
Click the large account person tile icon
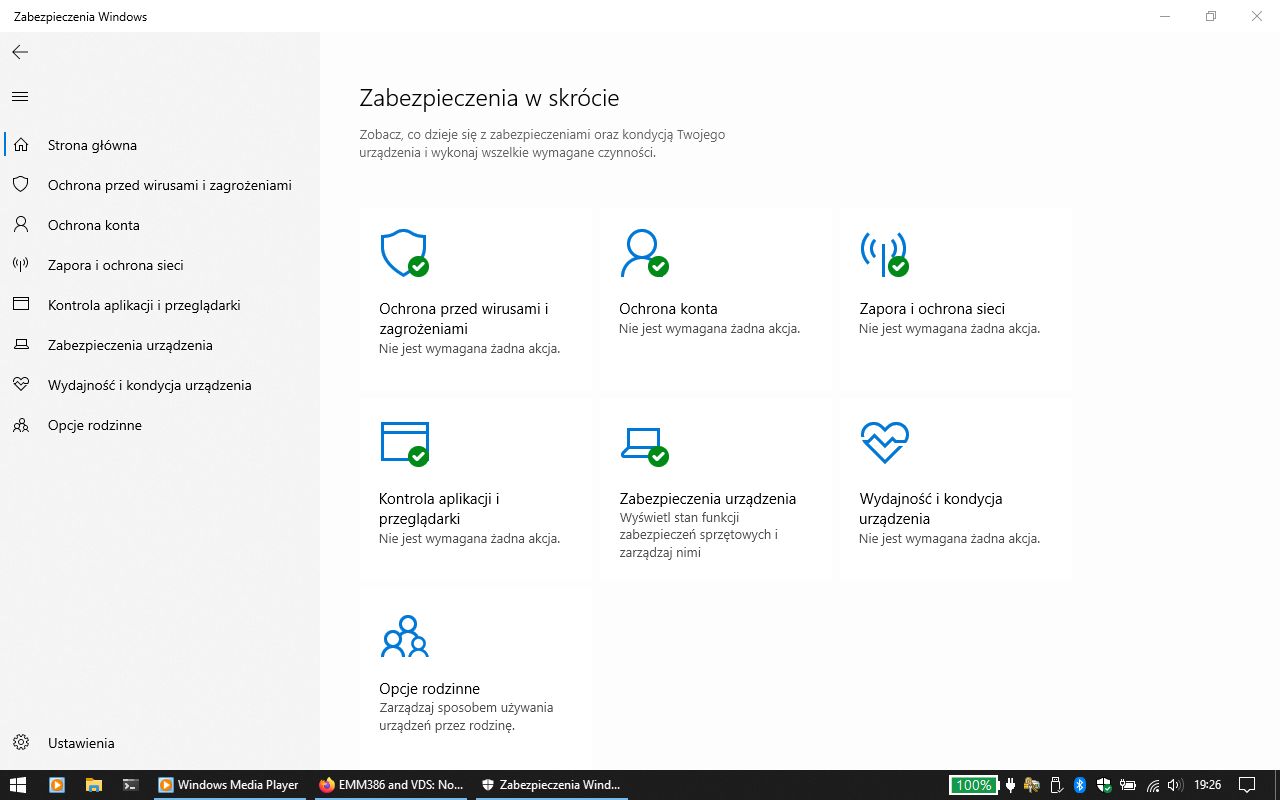pos(644,253)
